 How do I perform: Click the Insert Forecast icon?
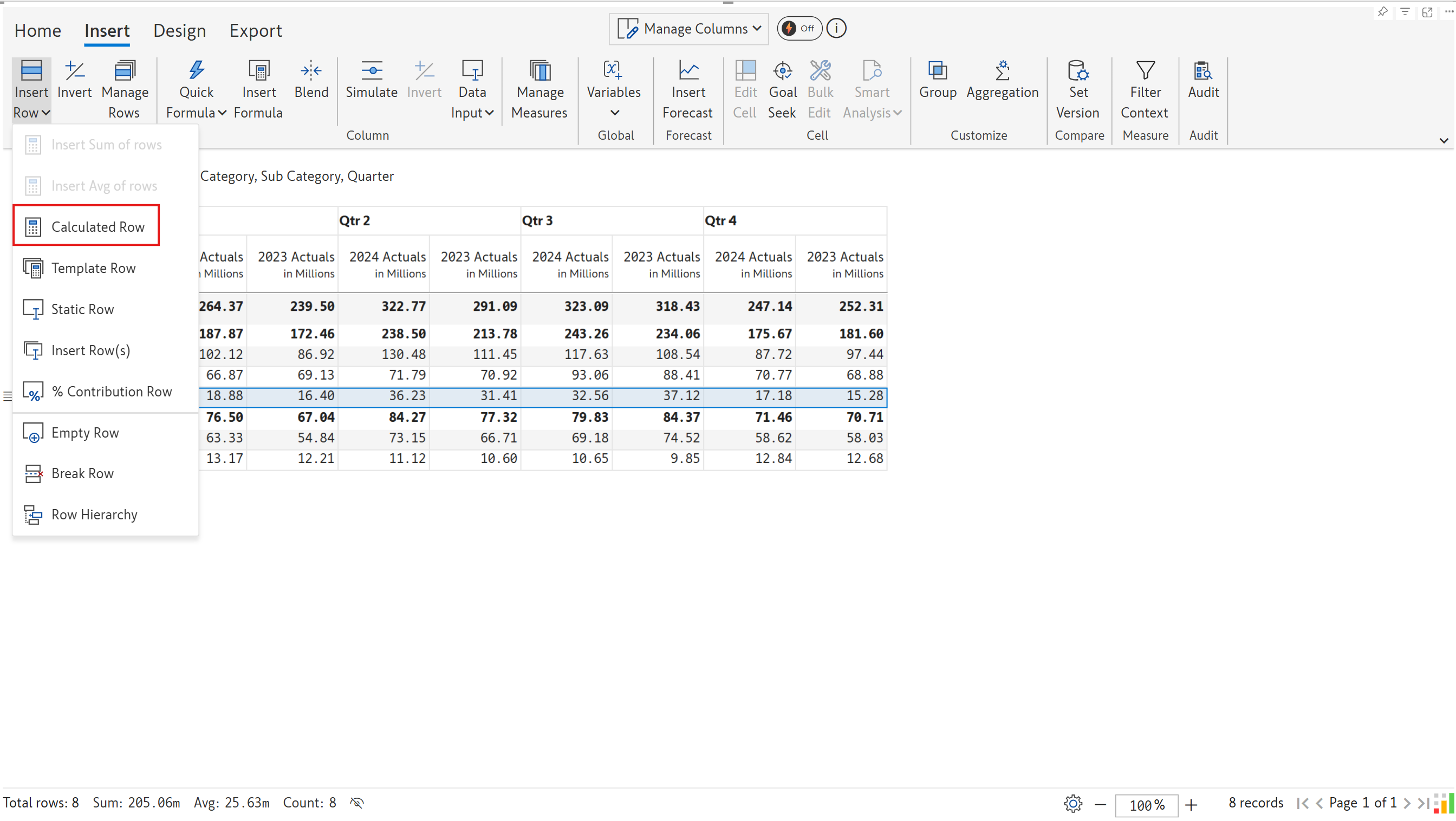point(688,71)
